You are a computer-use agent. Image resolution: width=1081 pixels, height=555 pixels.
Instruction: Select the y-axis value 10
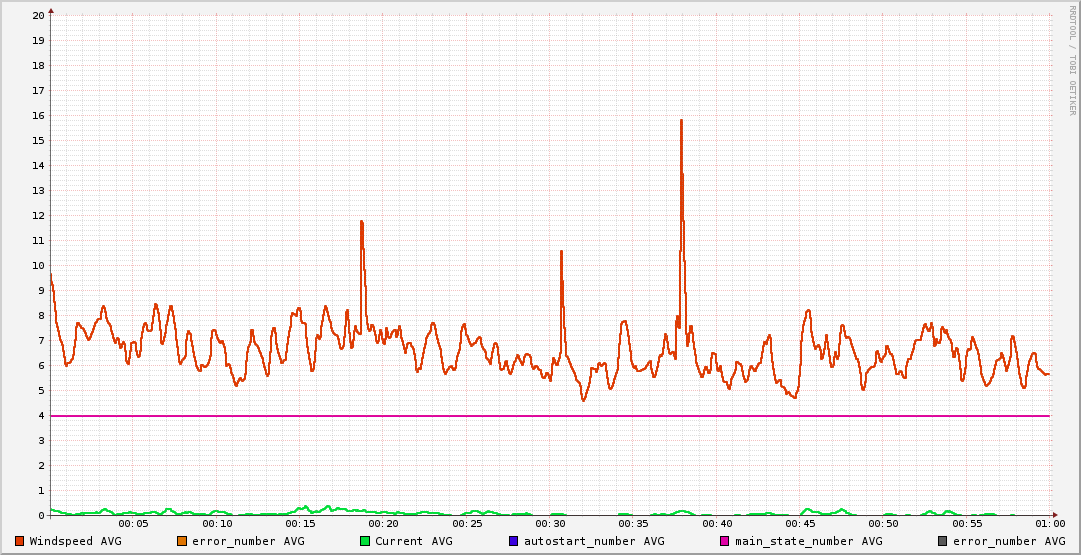(x=38, y=265)
